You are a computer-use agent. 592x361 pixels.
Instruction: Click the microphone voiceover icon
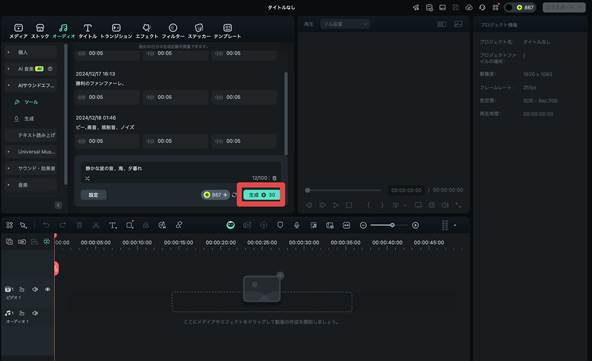coord(297,225)
